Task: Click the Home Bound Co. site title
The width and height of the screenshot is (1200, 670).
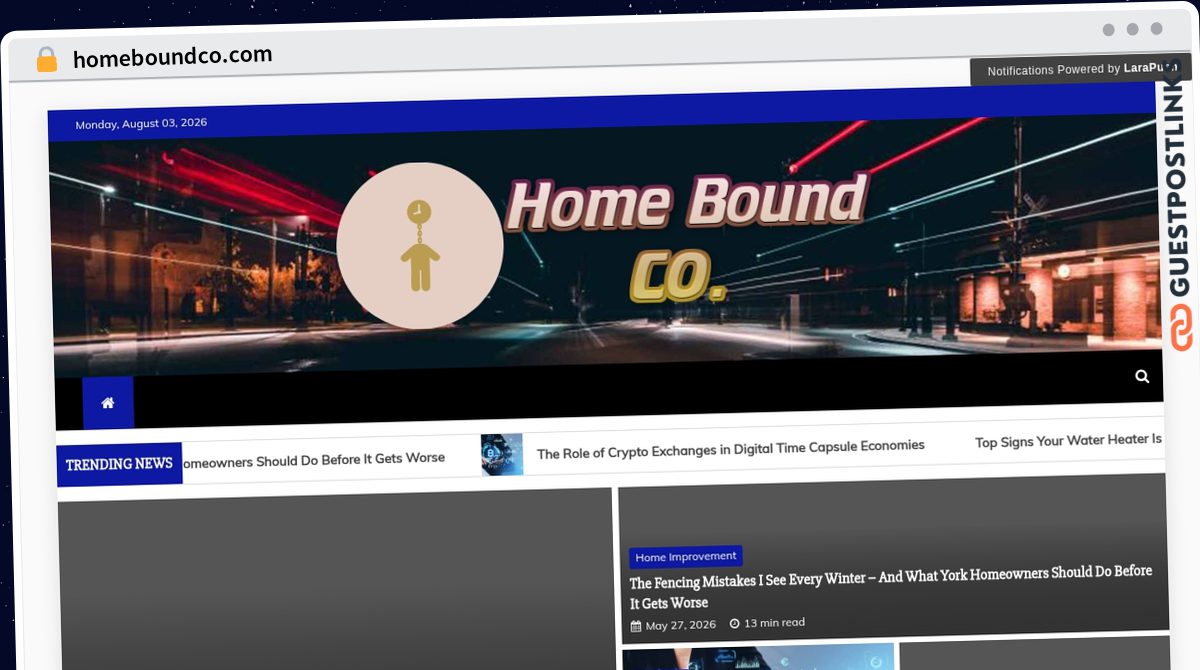Action: point(686,238)
